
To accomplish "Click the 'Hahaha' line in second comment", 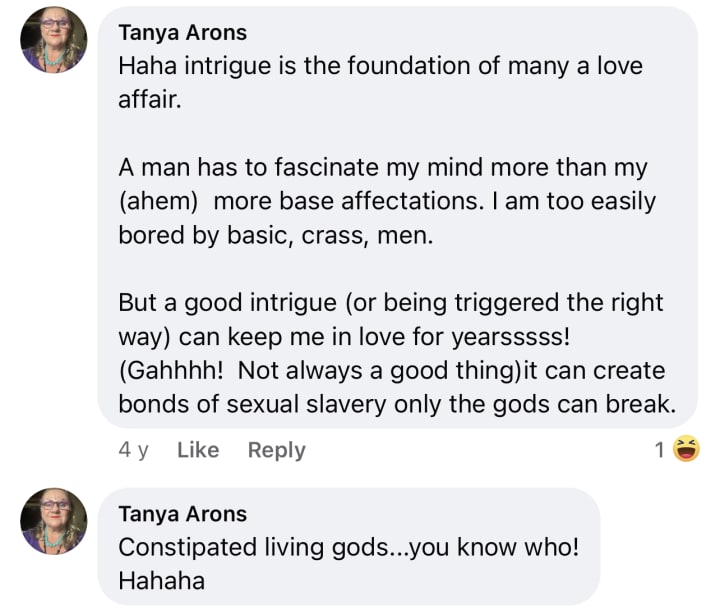I will (161, 580).
